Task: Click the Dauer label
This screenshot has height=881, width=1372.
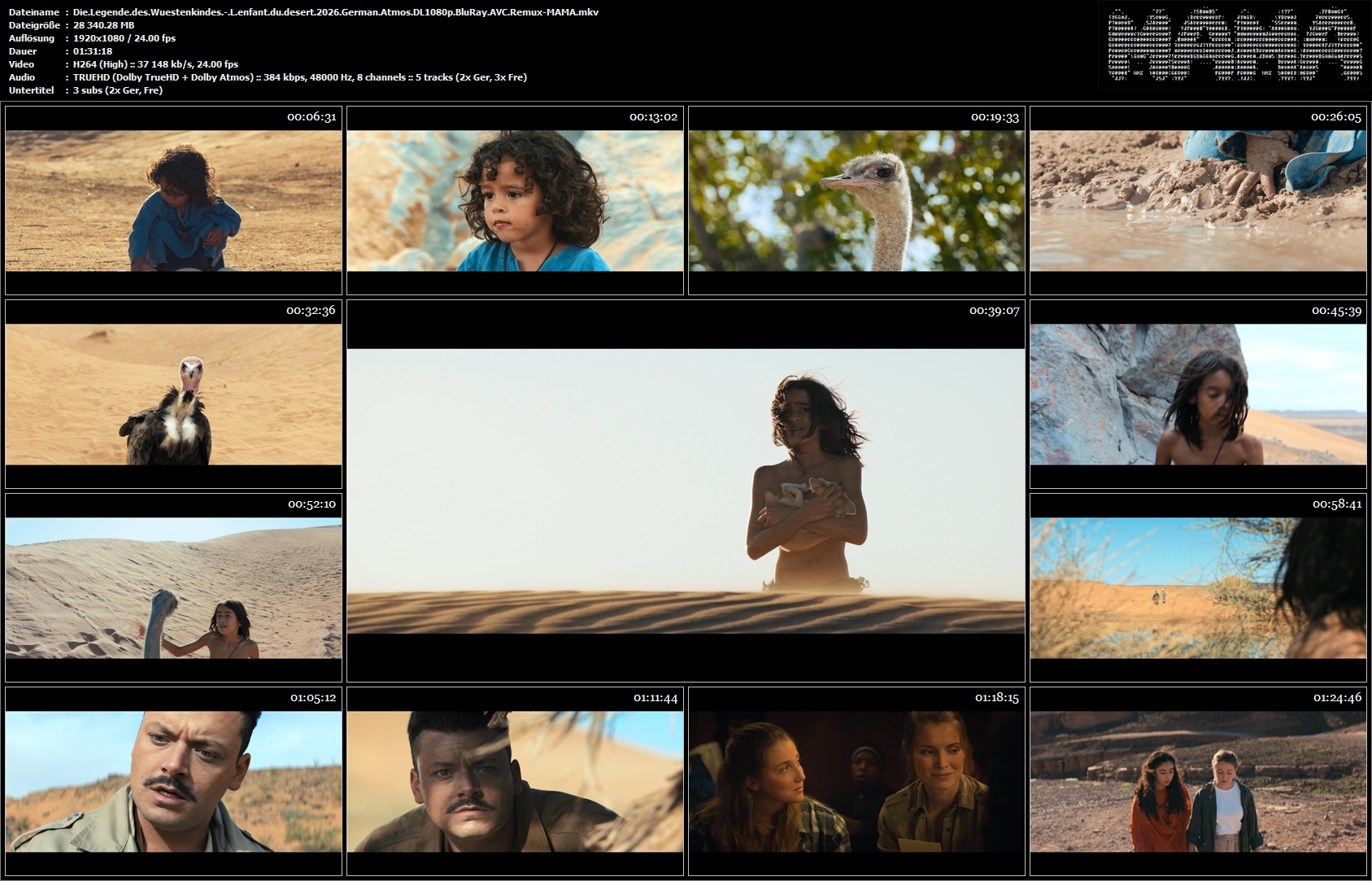Action: pyautogui.click(x=23, y=51)
